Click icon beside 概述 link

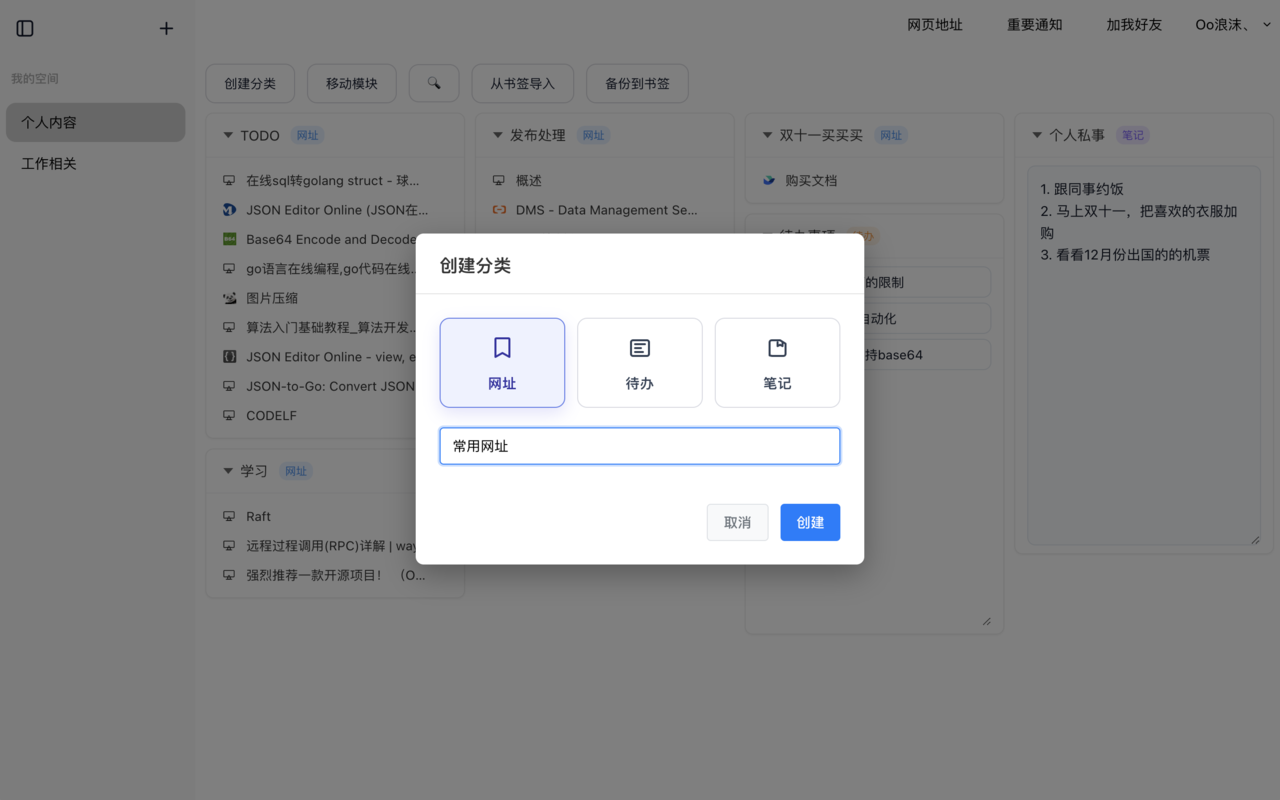(499, 181)
